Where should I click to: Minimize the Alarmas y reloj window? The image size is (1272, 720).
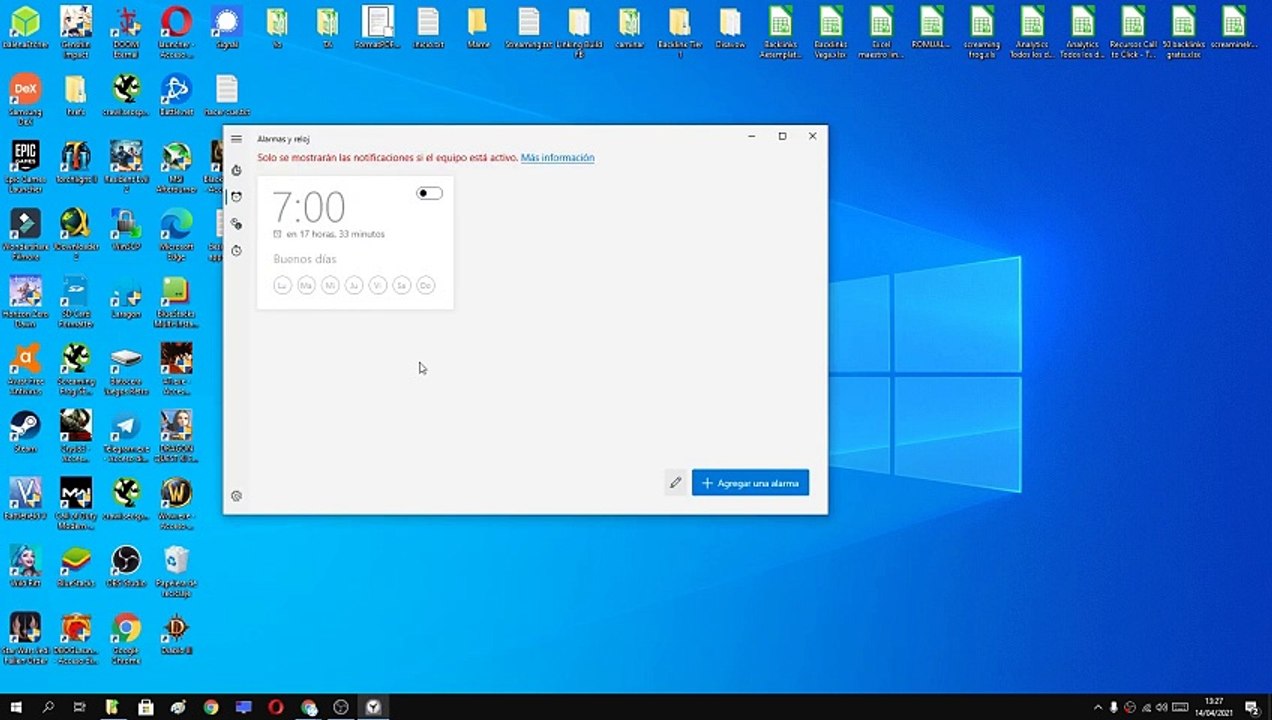[x=752, y=136]
